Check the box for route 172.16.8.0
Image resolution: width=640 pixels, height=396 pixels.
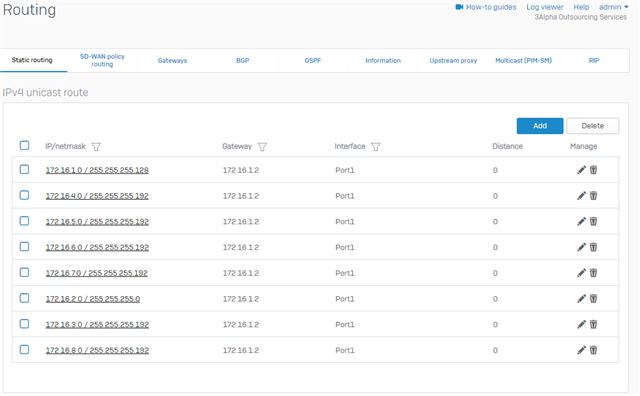click(x=24, y=349)
